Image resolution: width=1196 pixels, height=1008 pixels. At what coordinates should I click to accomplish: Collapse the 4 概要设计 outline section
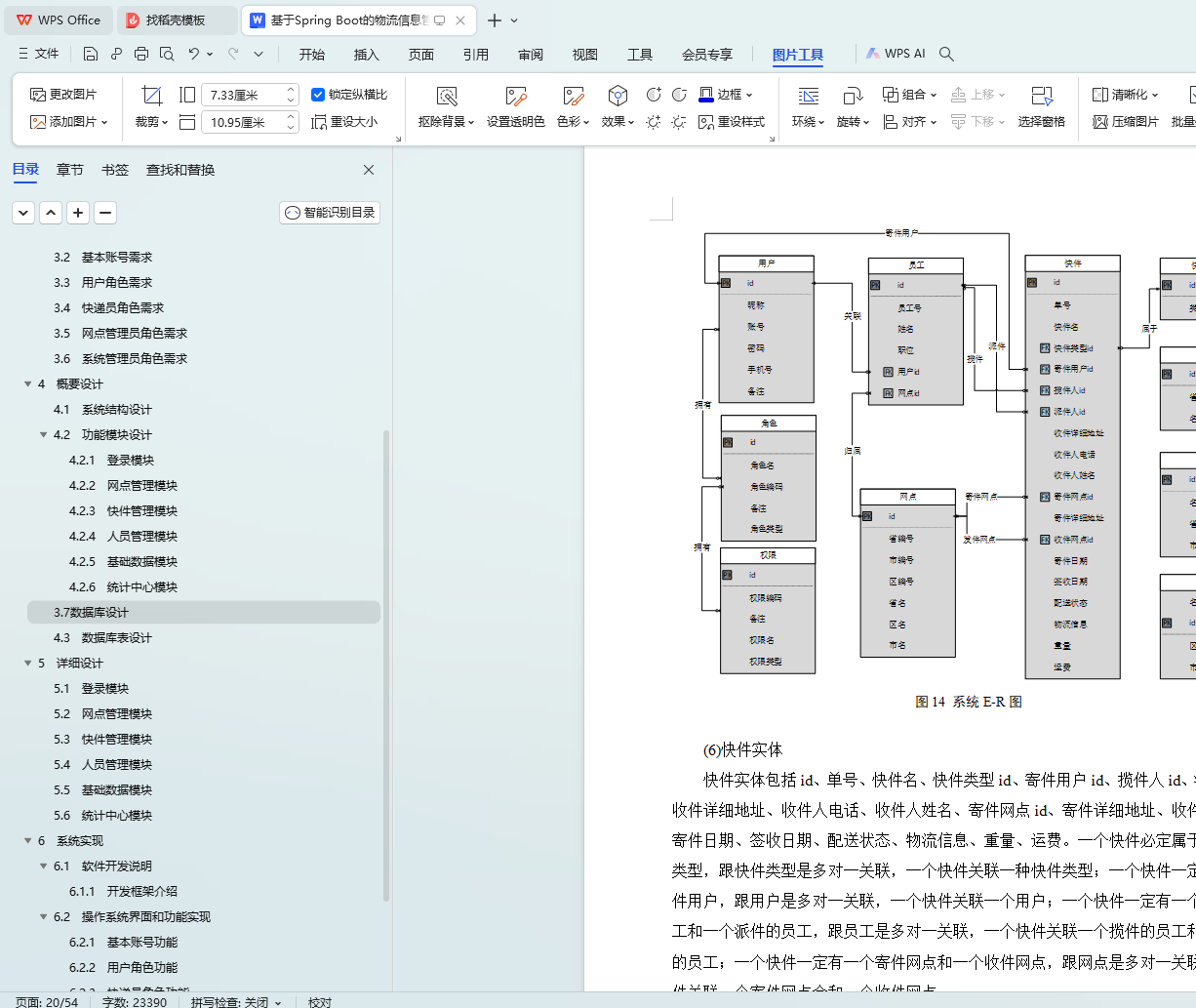coord(28,384)
